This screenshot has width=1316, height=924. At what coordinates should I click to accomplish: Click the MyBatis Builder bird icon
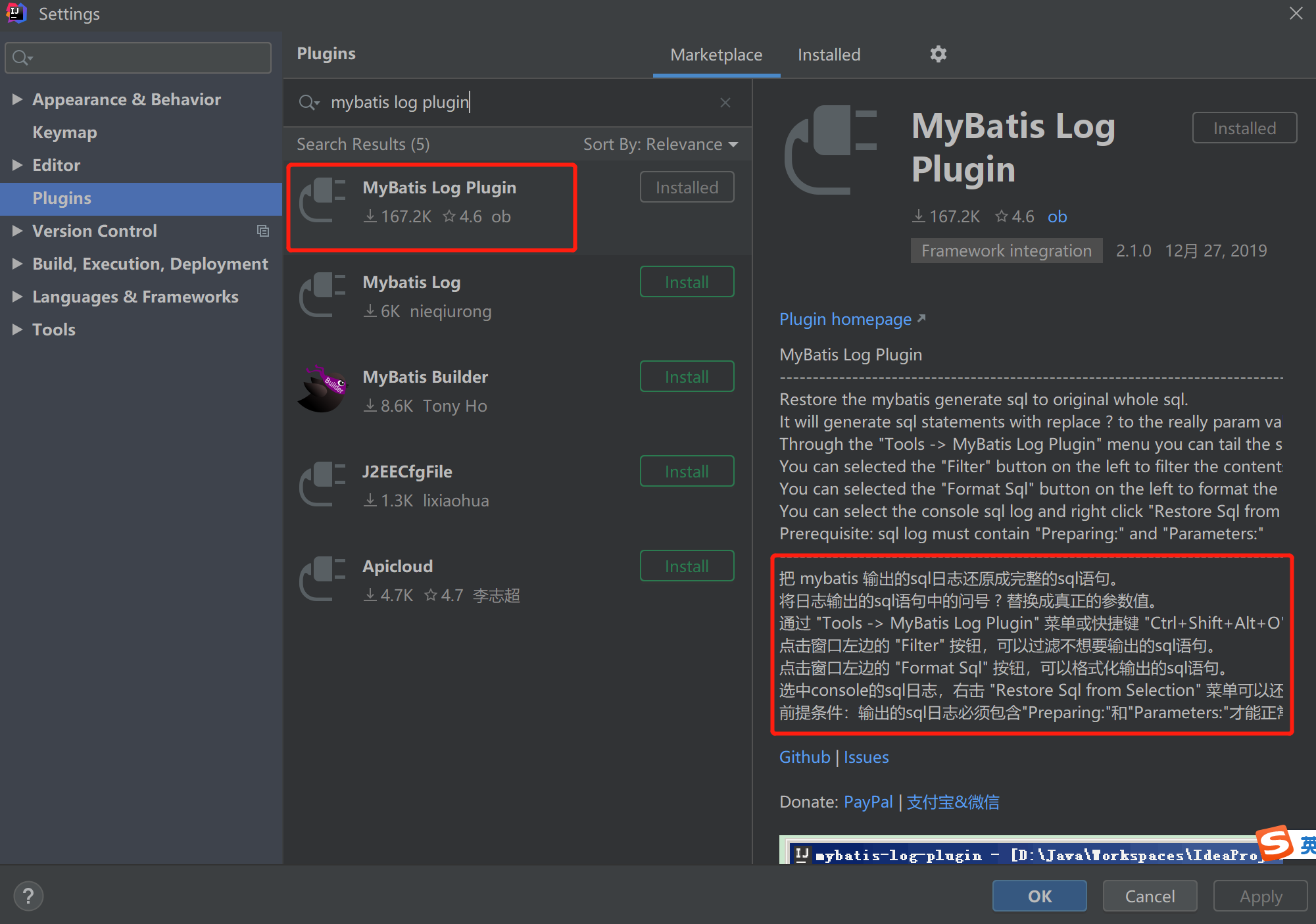pyautogui.click(x=322, y=389)
